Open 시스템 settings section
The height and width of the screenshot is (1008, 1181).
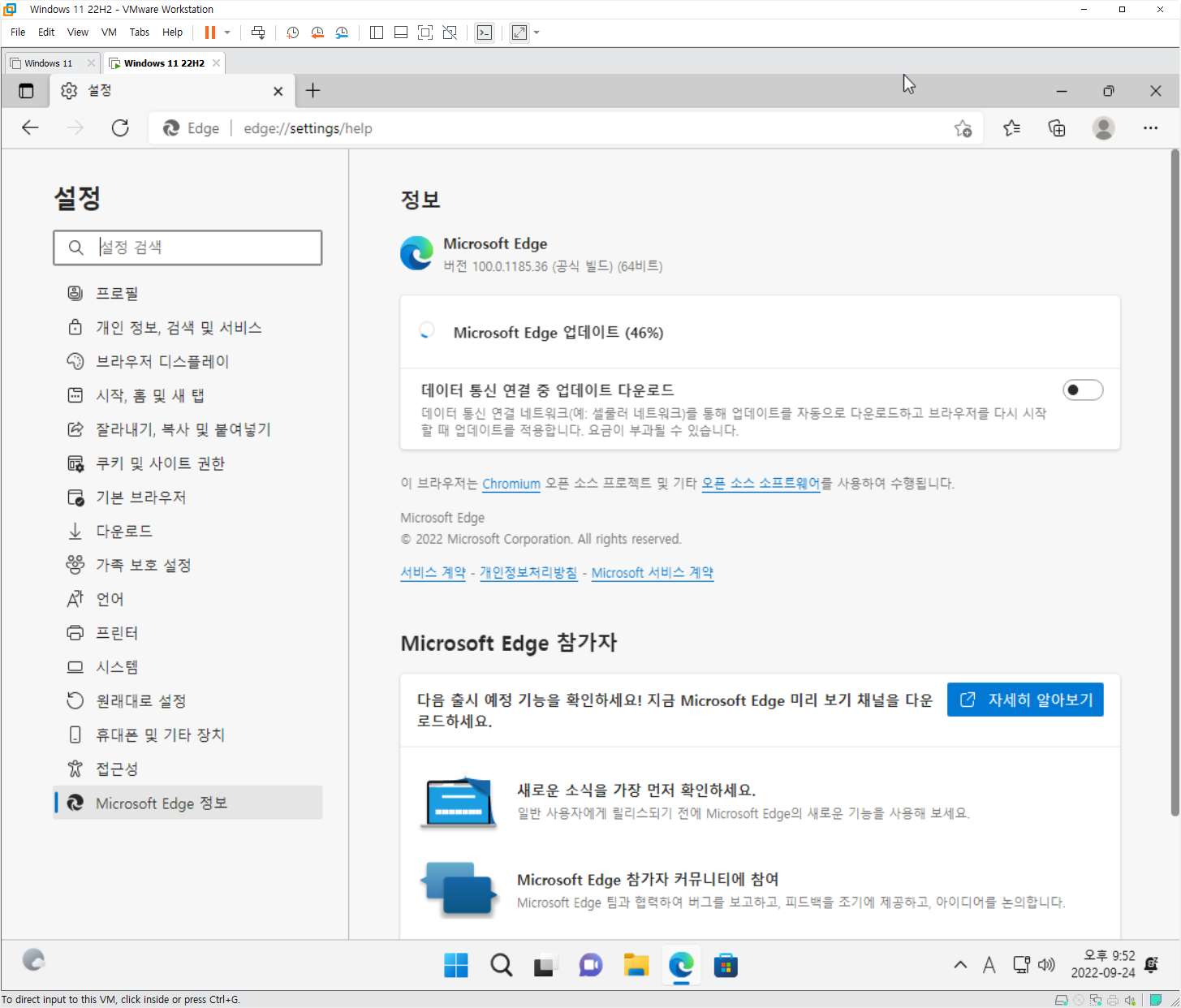click(187, 667)
